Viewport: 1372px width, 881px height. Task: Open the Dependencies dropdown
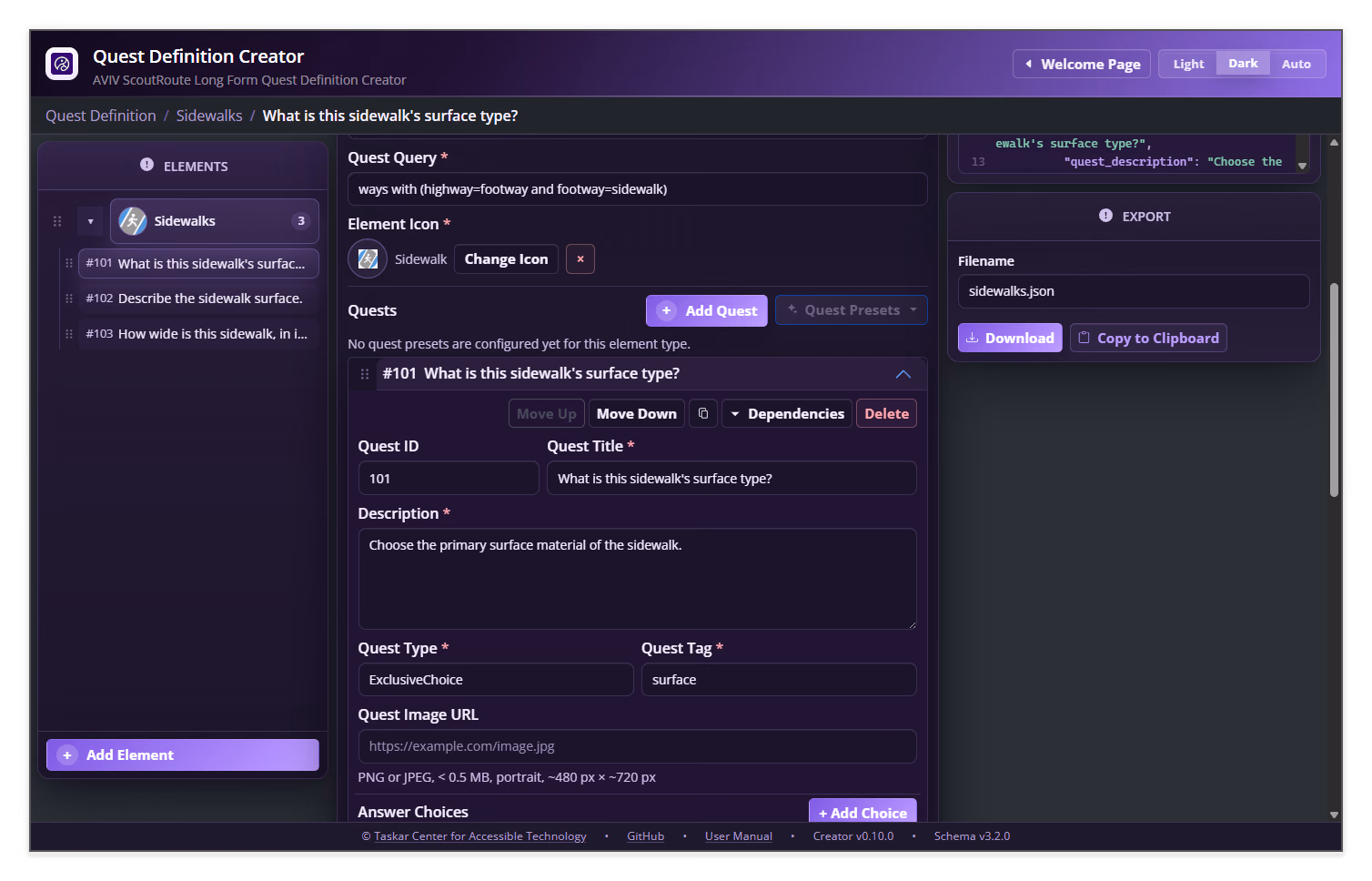(787, 414)
